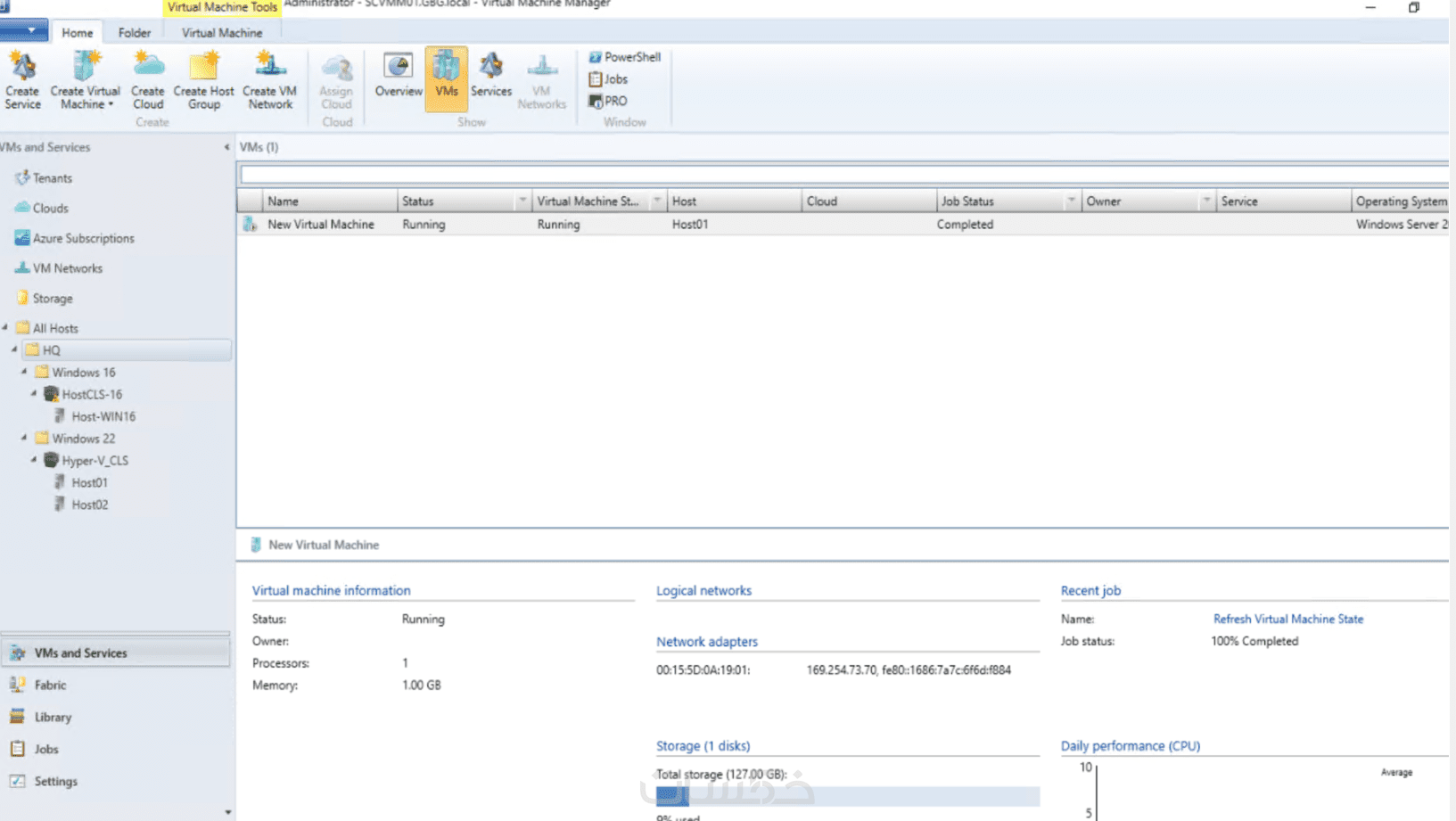This screenshot has height=821, width=1456.
Task: Open Azure Subscriptions in the navigation pane
Action: tap(75, 239)
